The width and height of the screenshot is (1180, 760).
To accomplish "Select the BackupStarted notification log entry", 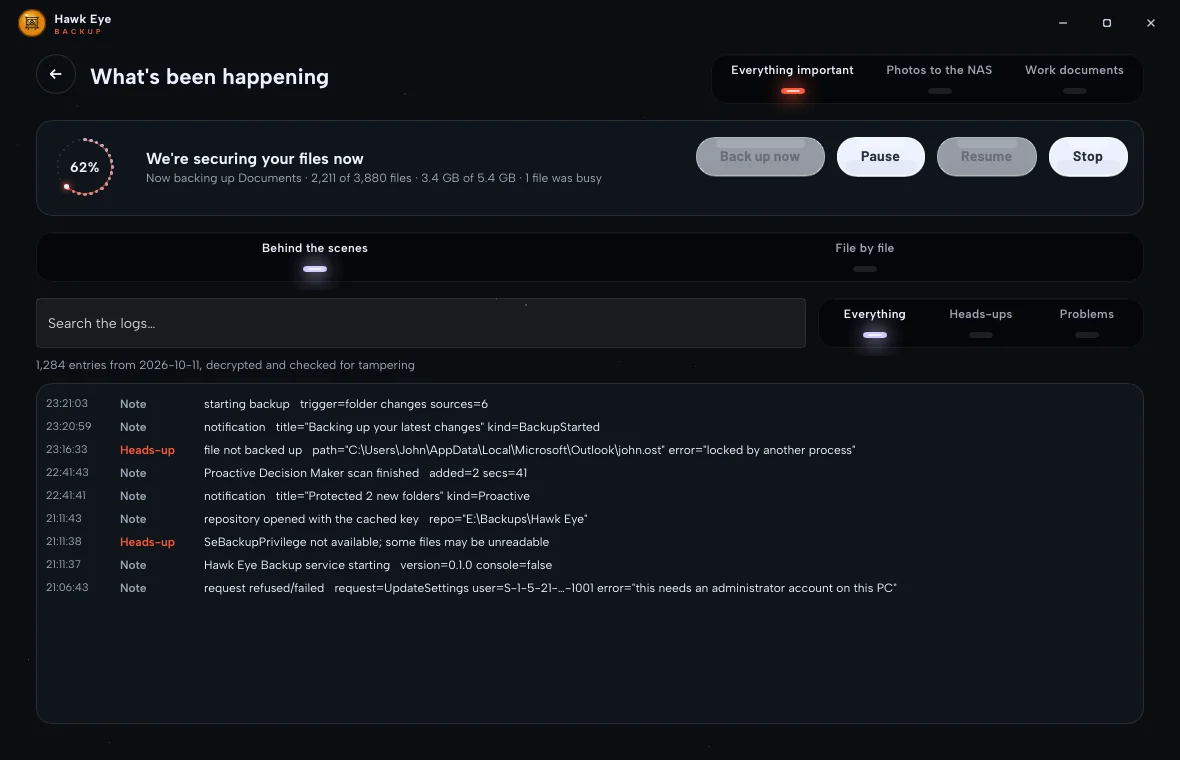I will pos(589,427).
